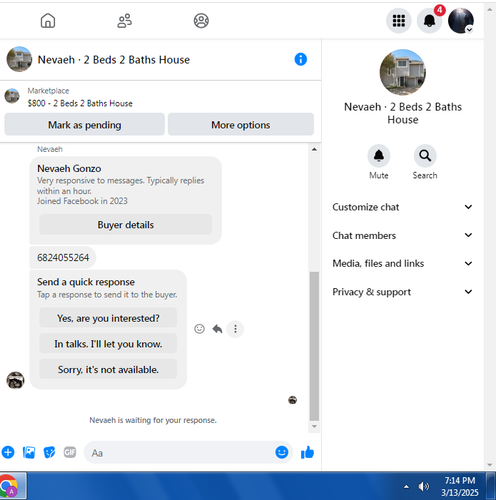
Task: Reply to the quick response message
Action: coord(217,329)
